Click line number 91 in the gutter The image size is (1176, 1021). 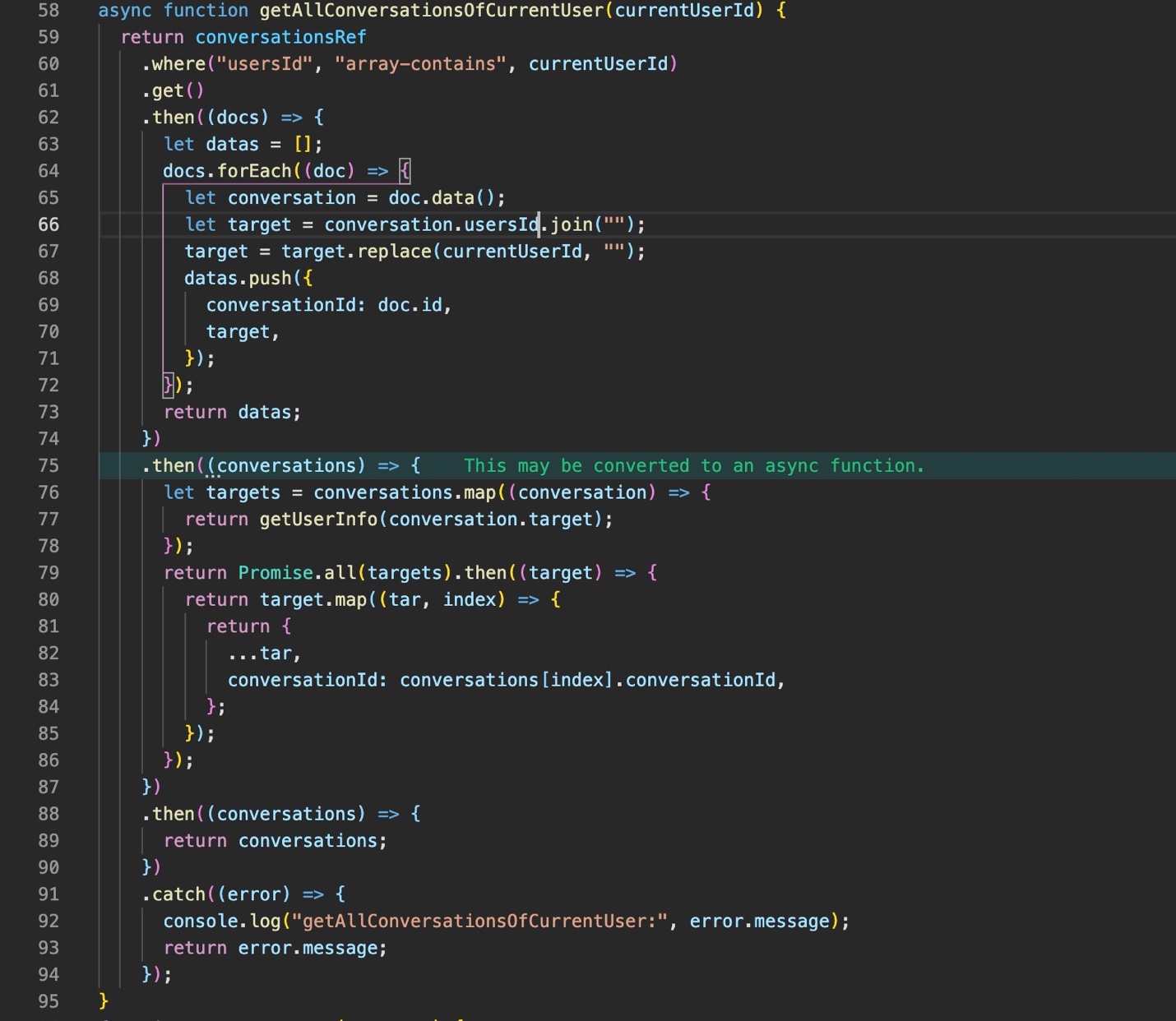49,894
